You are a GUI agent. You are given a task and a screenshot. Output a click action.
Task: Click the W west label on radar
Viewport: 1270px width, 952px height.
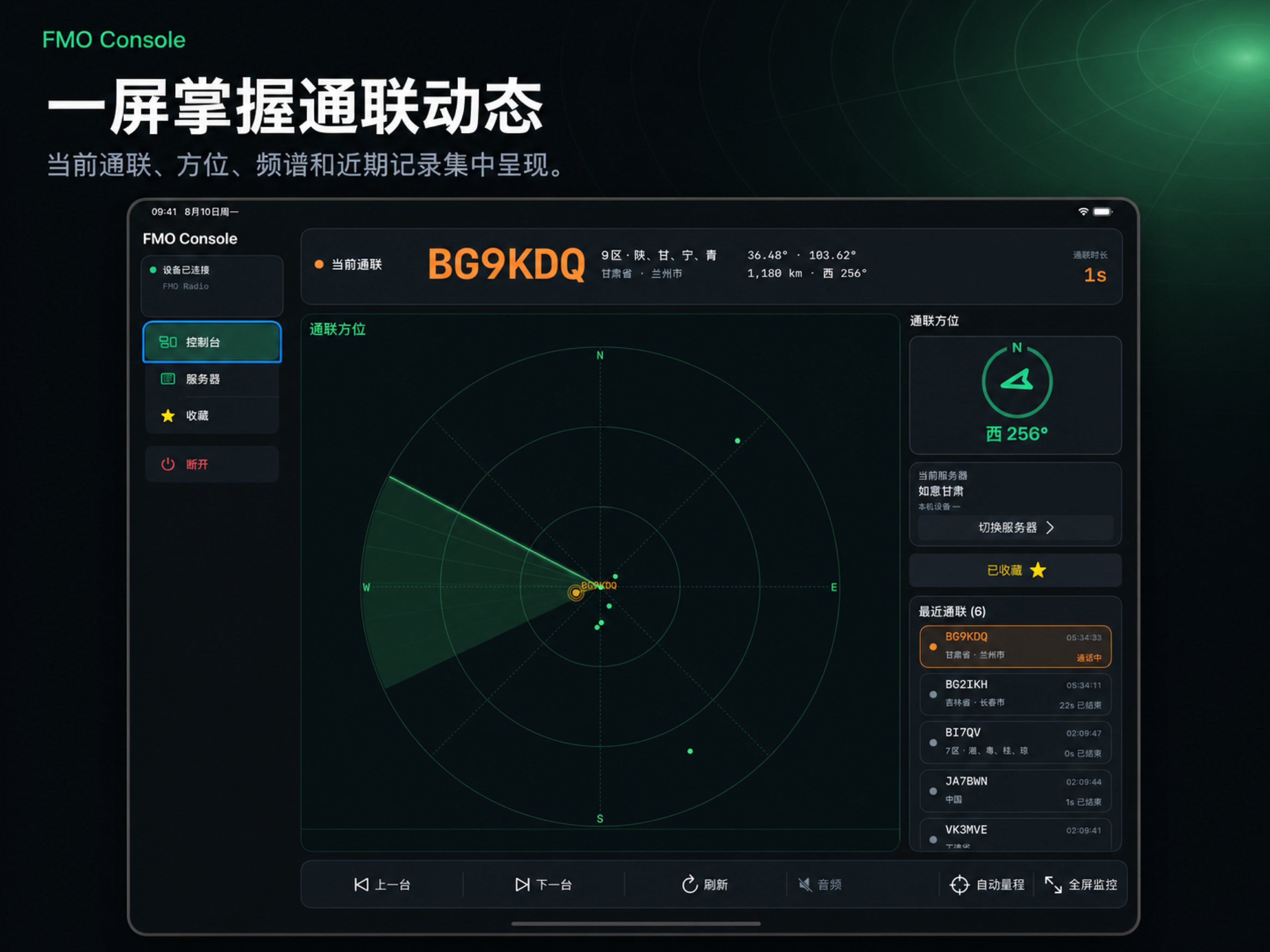[366, 587]
